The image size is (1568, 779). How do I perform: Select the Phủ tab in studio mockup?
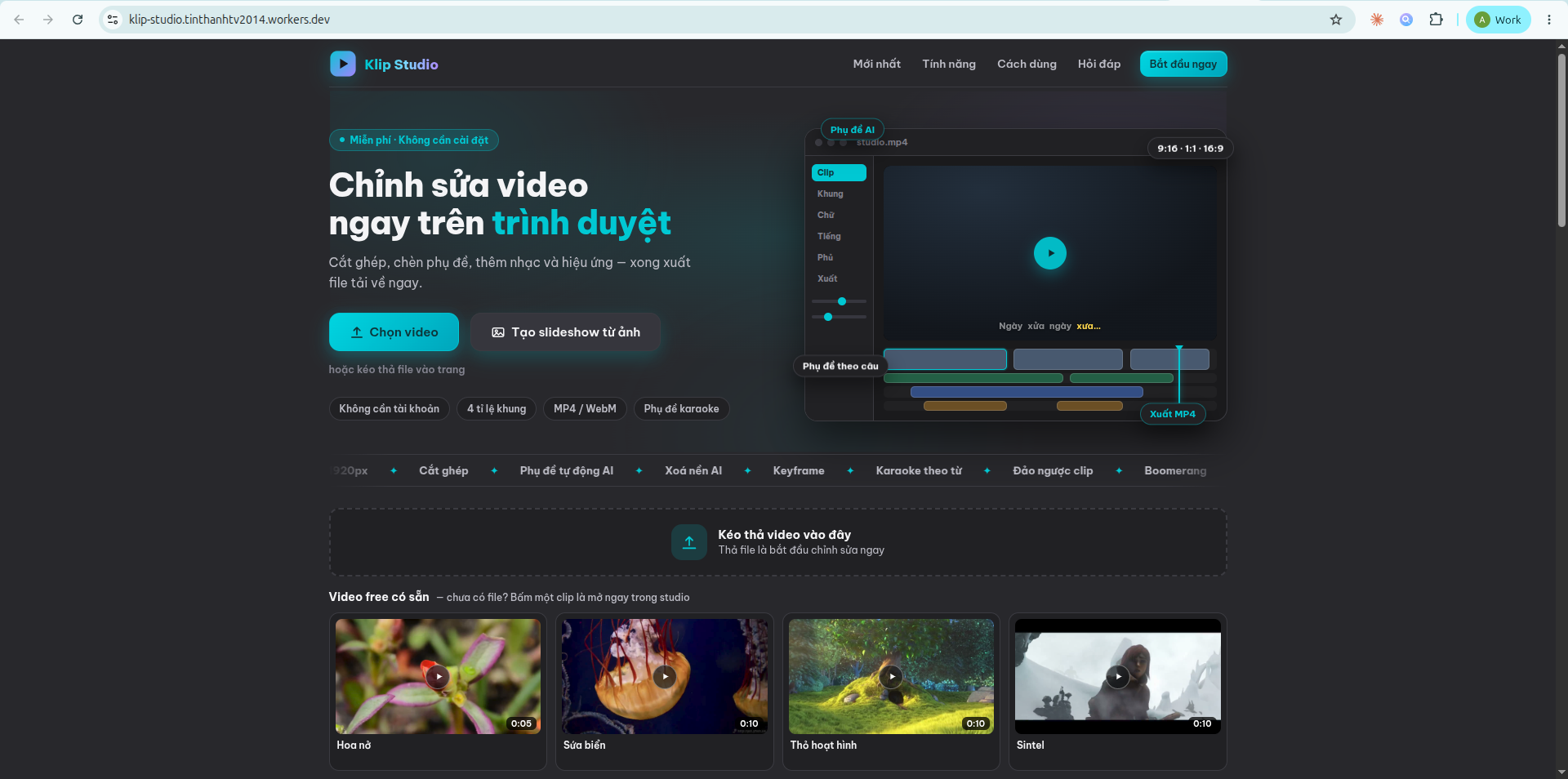(x=839, y=257)
